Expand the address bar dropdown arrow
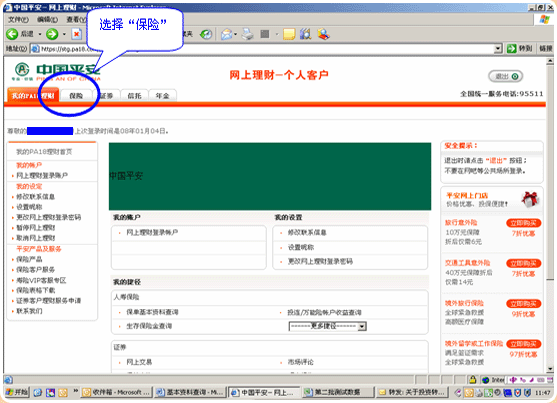The width and height of the screenshot is (557, 403). (x=498, y=49)
